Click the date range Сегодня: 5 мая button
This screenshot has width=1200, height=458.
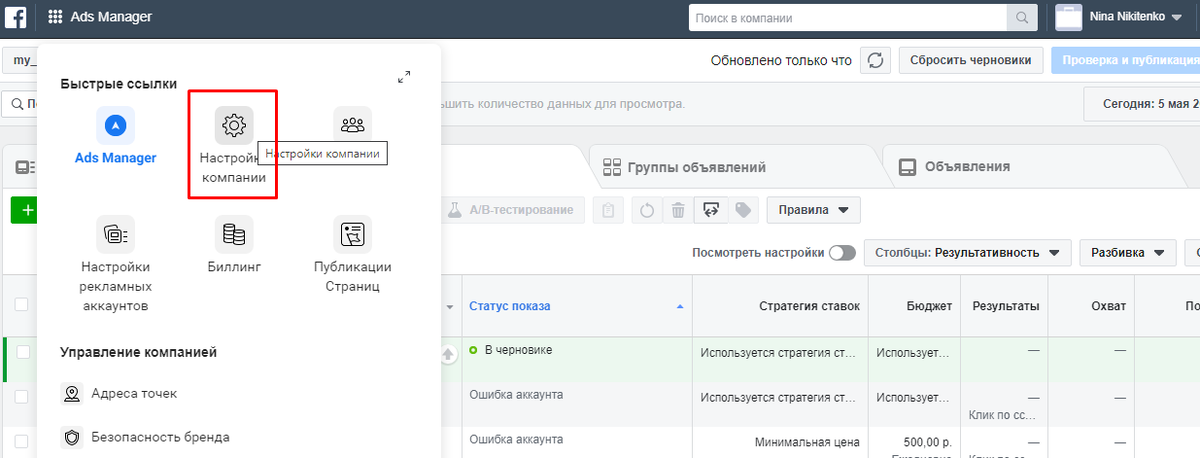[1142, 103]
